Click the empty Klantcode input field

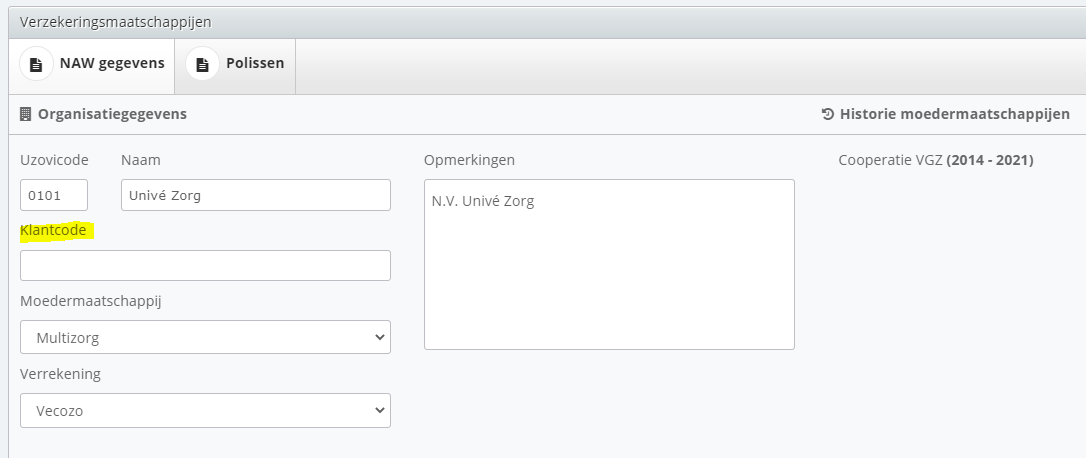(x=205, y=265)
